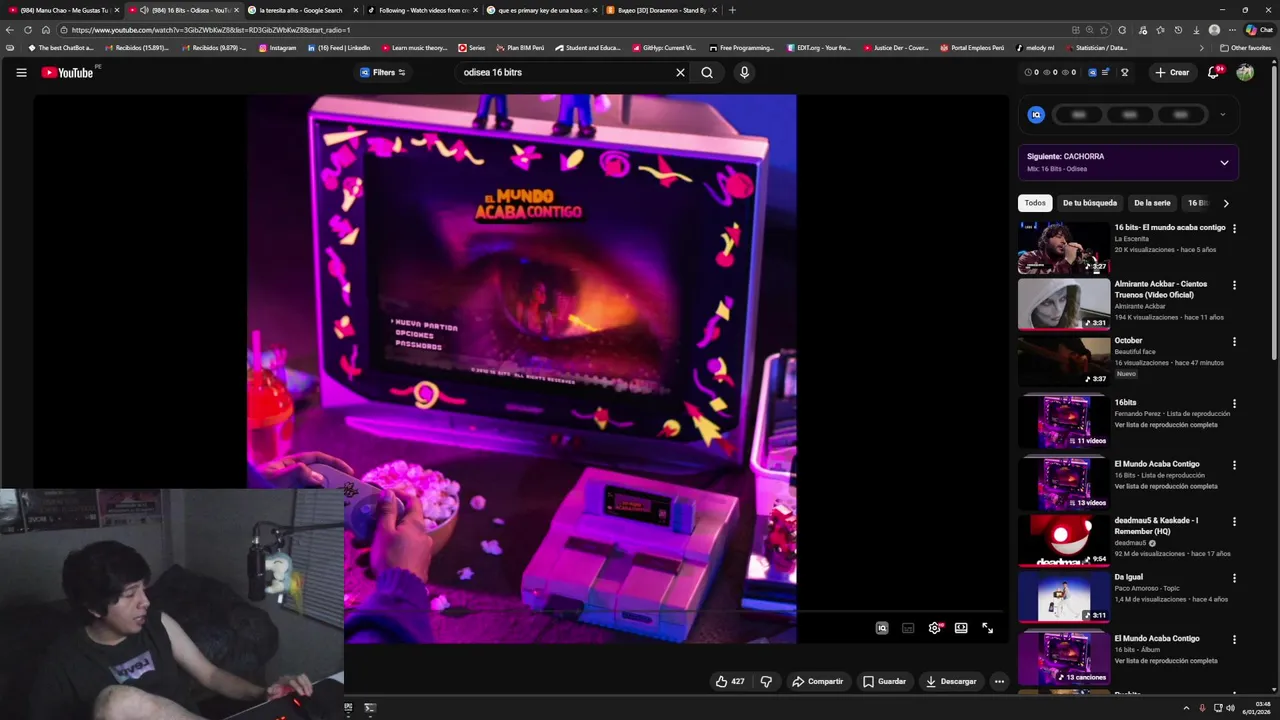
Task: Close the "que es primary key" tab
Action: point(595,10)
